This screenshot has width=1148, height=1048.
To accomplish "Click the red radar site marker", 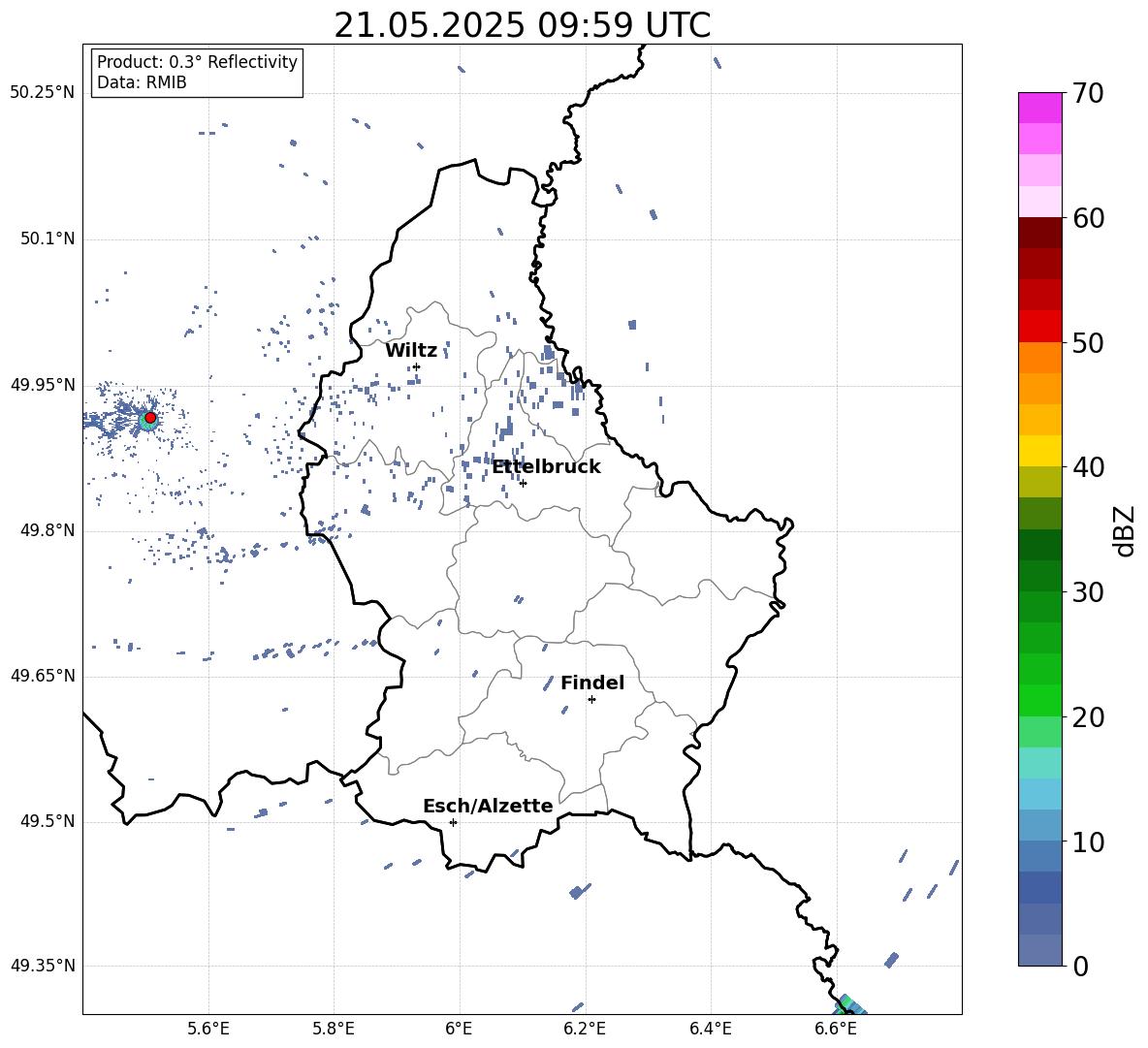I will click(150, 418).
